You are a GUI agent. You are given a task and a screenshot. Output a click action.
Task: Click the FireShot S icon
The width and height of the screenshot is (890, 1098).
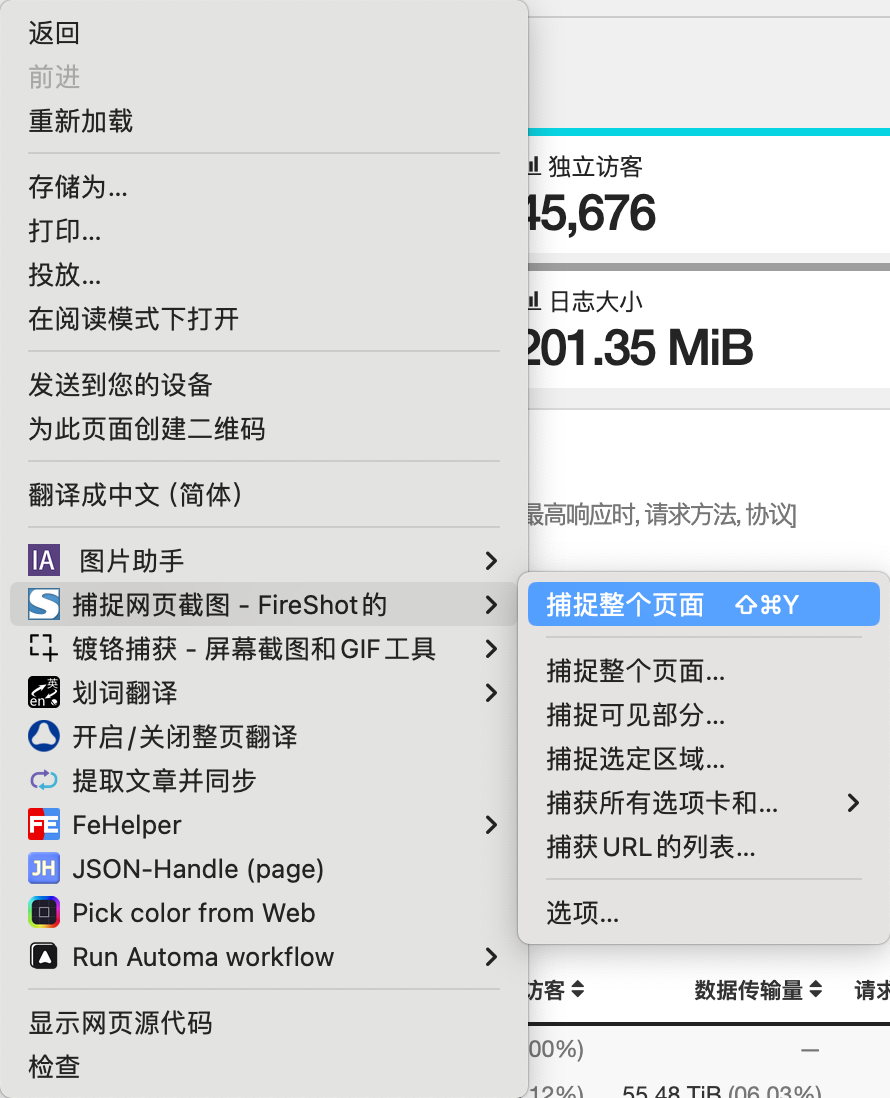[x=44, y=605]
